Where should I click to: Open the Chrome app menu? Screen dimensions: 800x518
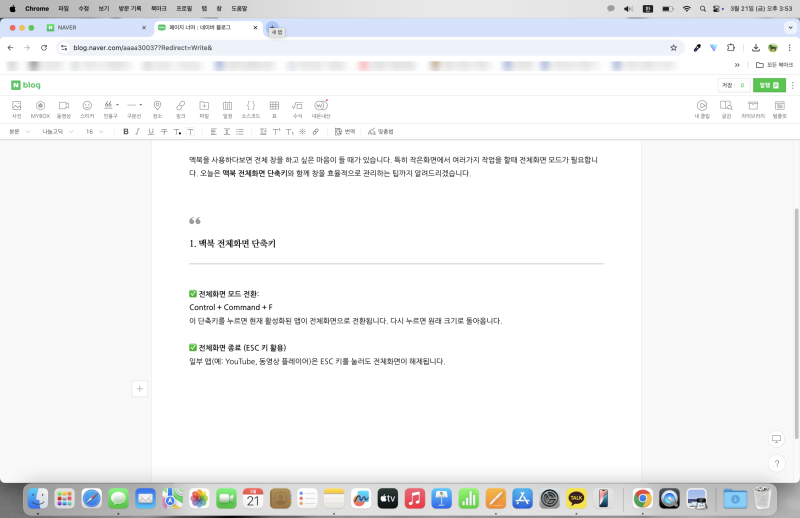coord(37,9)
